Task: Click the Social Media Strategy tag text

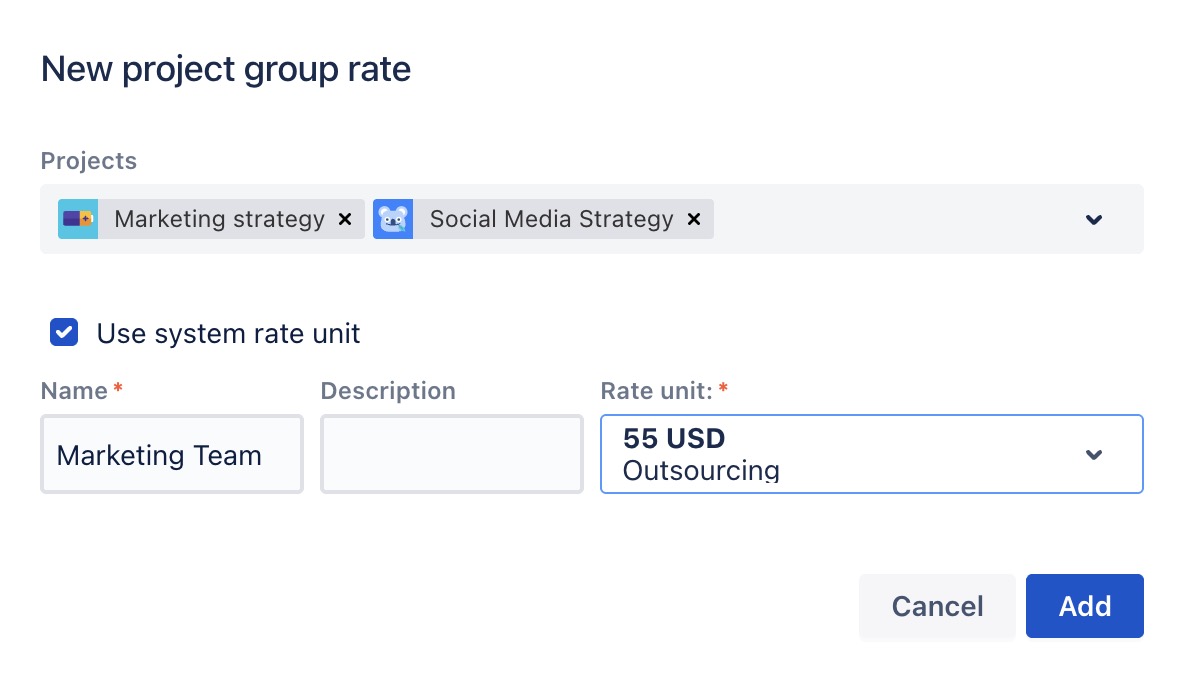Action: pyautogui.click(x=551, y=219)
